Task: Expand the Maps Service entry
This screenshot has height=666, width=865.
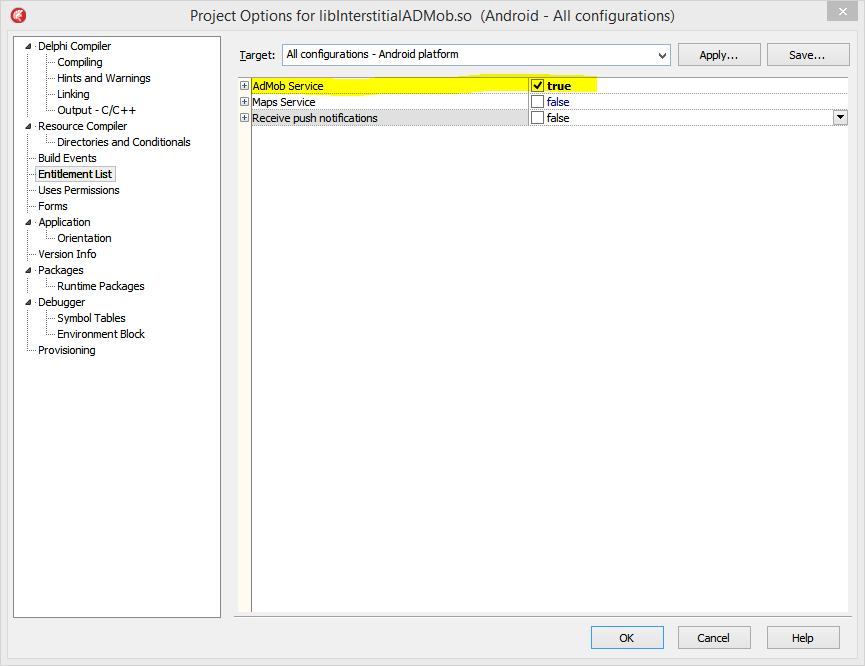Action: [244, 101]
